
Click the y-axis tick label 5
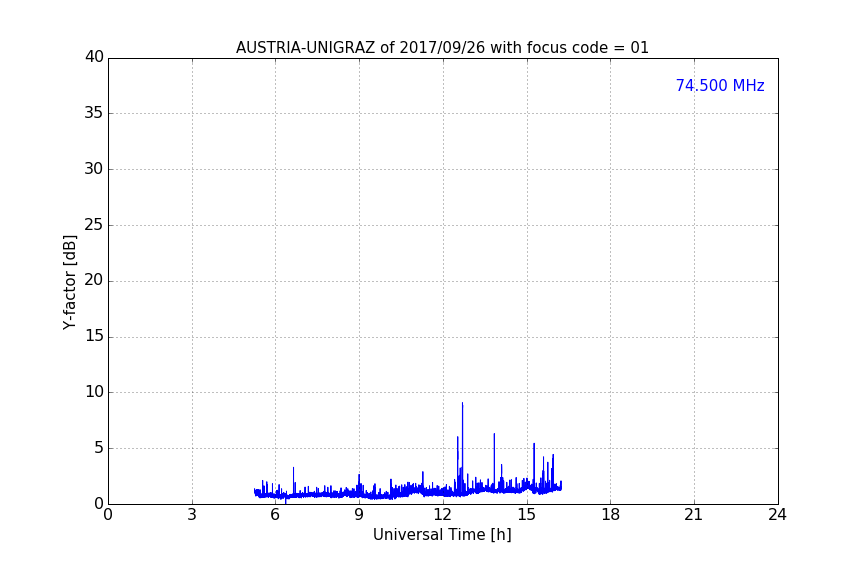(99, 448)
